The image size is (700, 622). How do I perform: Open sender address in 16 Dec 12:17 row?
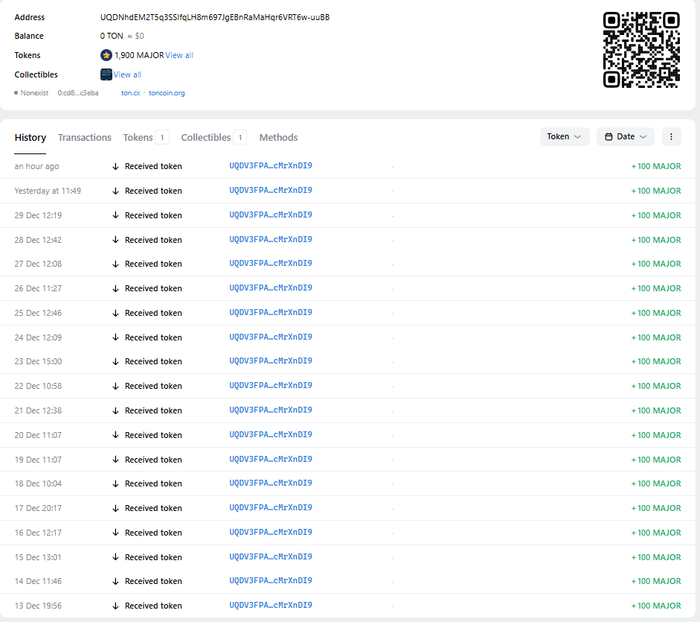[271, 532]
